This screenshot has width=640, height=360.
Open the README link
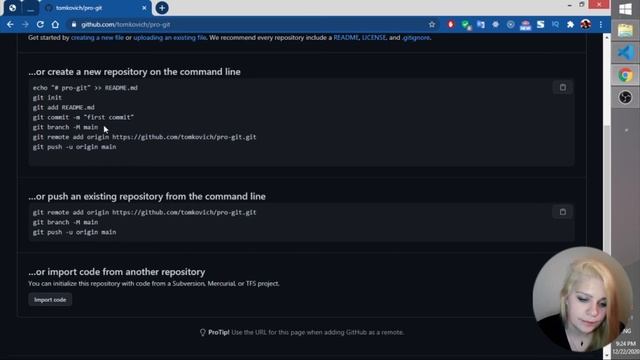tap(346, 38)
